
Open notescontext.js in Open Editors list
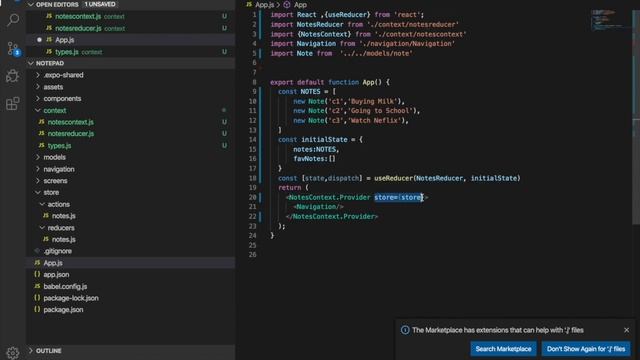[131, 16]
